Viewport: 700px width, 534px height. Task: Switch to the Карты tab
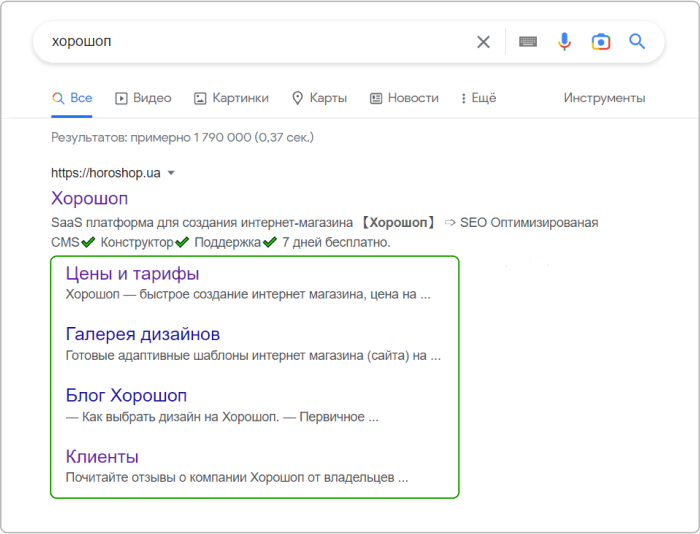pos(319,98)
